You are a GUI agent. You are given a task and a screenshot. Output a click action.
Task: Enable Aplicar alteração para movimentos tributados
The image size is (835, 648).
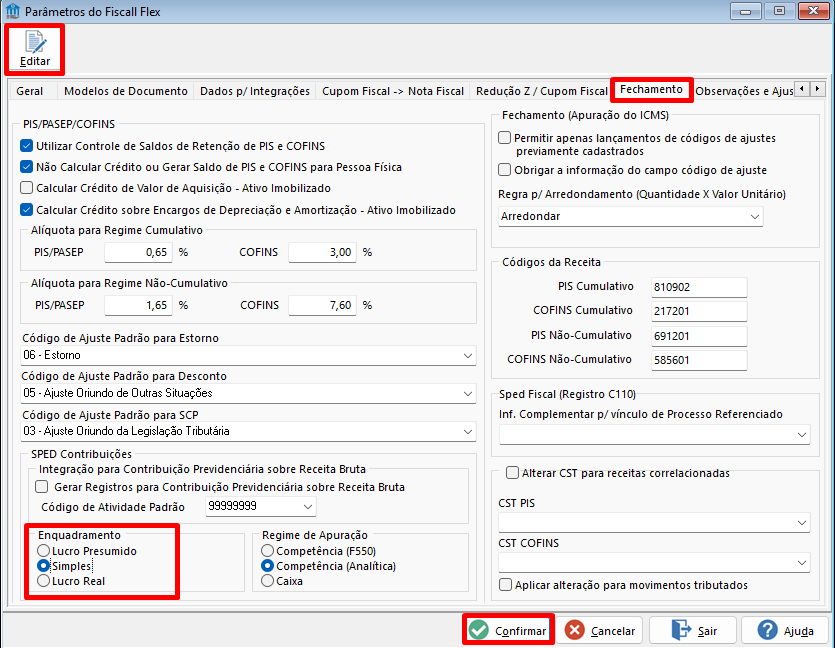(505, 585)
